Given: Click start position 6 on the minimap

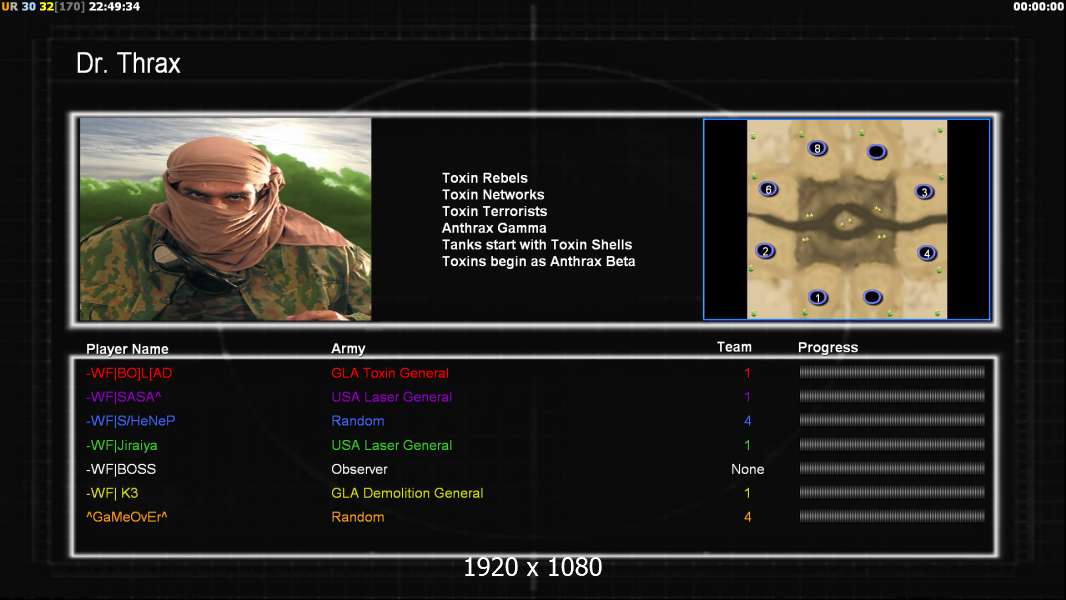Looking at the screenshot, I should click(x=768, y=190).
